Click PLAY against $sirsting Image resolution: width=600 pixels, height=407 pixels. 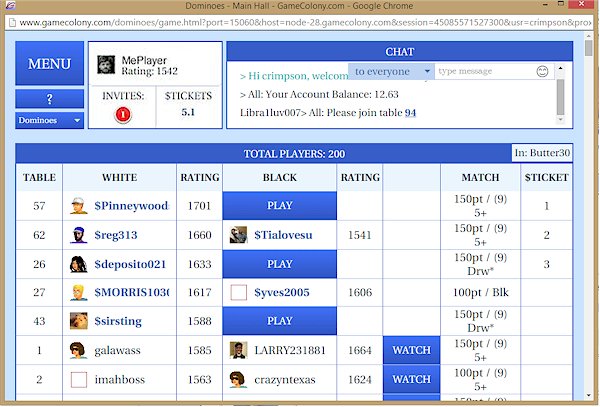click(x=280, y=321)
